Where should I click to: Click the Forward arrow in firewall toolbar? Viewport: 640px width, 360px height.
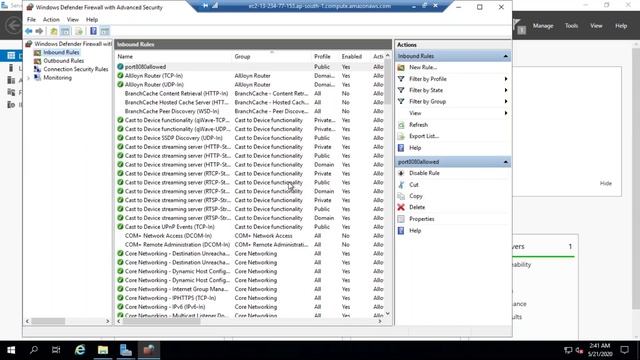point(39,31)
